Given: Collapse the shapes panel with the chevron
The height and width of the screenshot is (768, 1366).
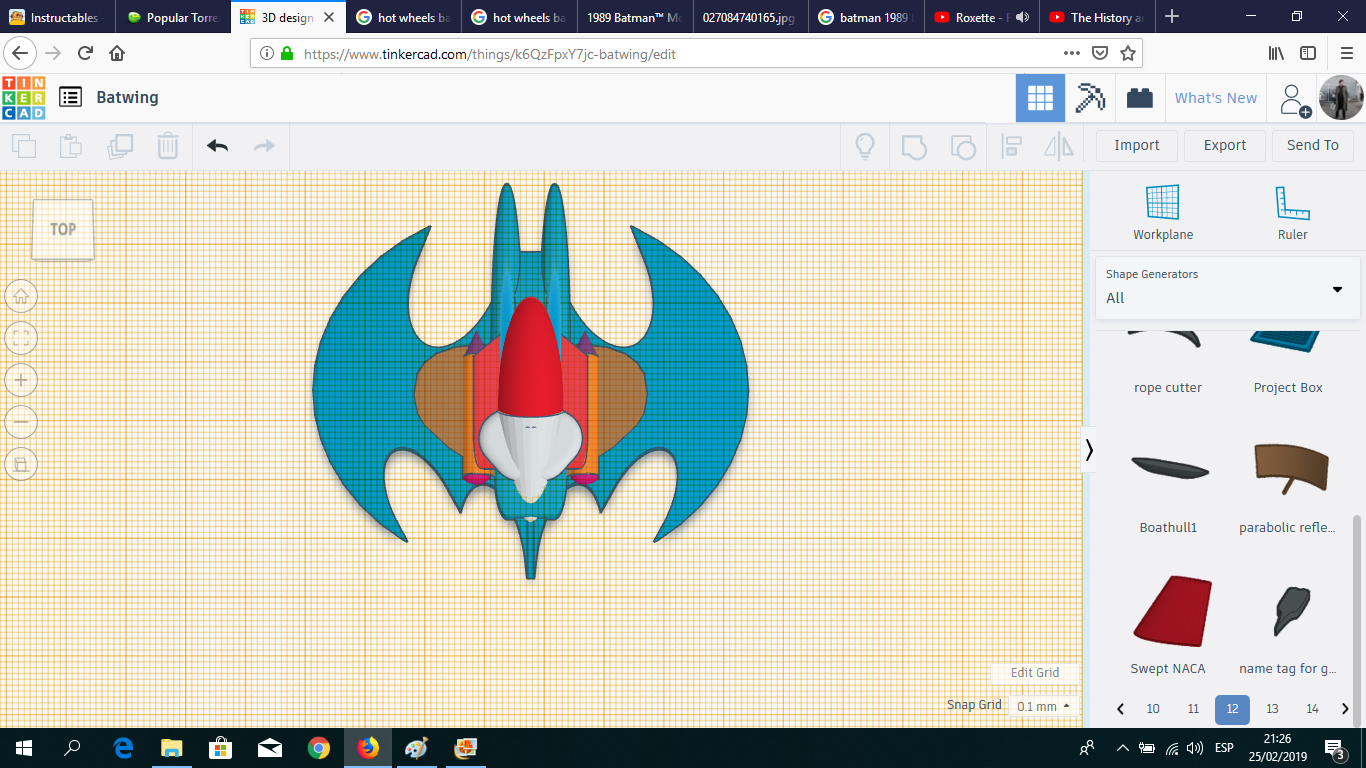Looking at the screenshot, I should 1088,450.
